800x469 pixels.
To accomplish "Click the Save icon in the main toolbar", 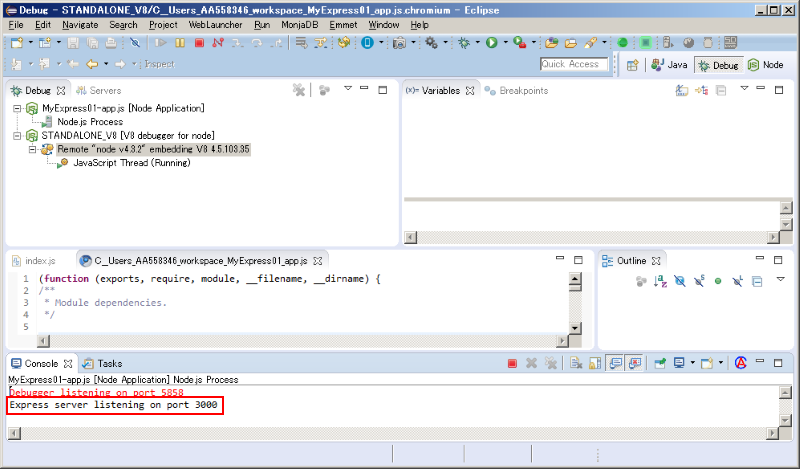I will 73,43.
